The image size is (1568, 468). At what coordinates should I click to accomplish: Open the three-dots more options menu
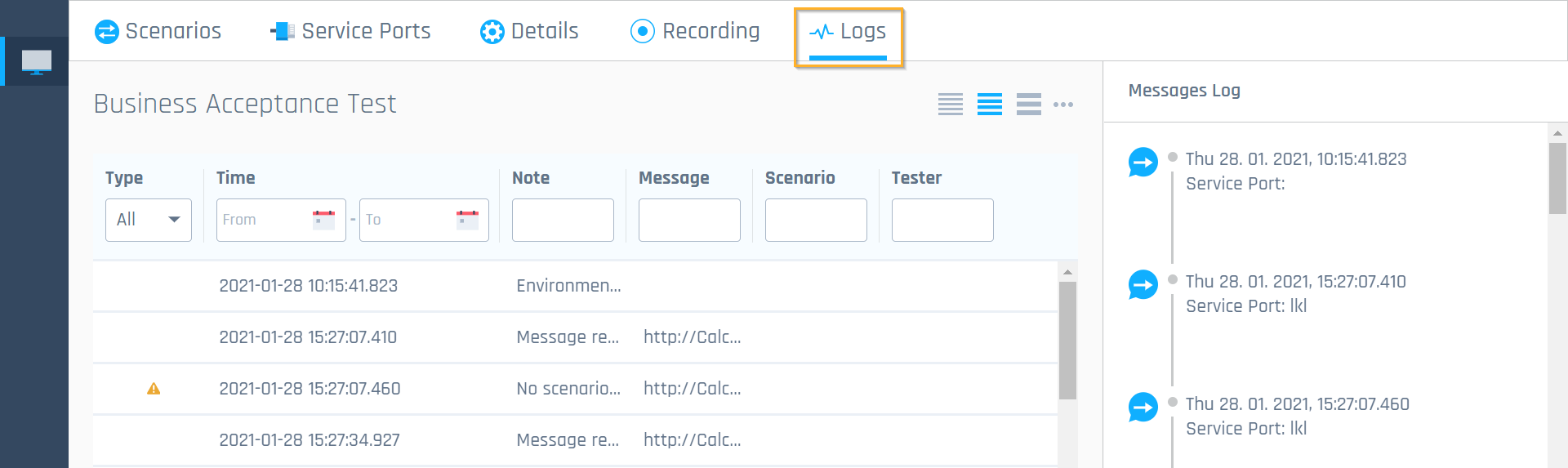pyautogui.click(x=1063, y=105)
